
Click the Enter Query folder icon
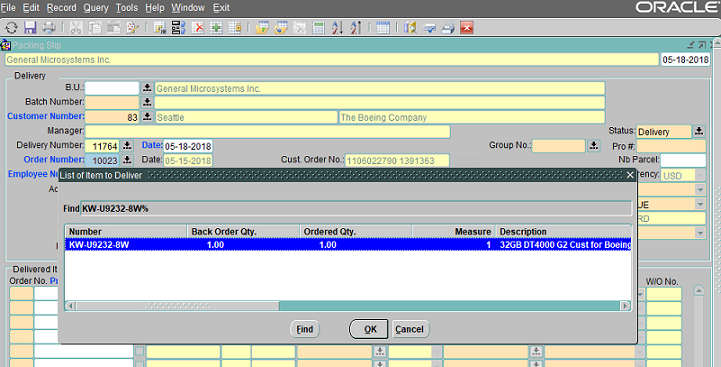pyautogui.click(x=263, y=28)
